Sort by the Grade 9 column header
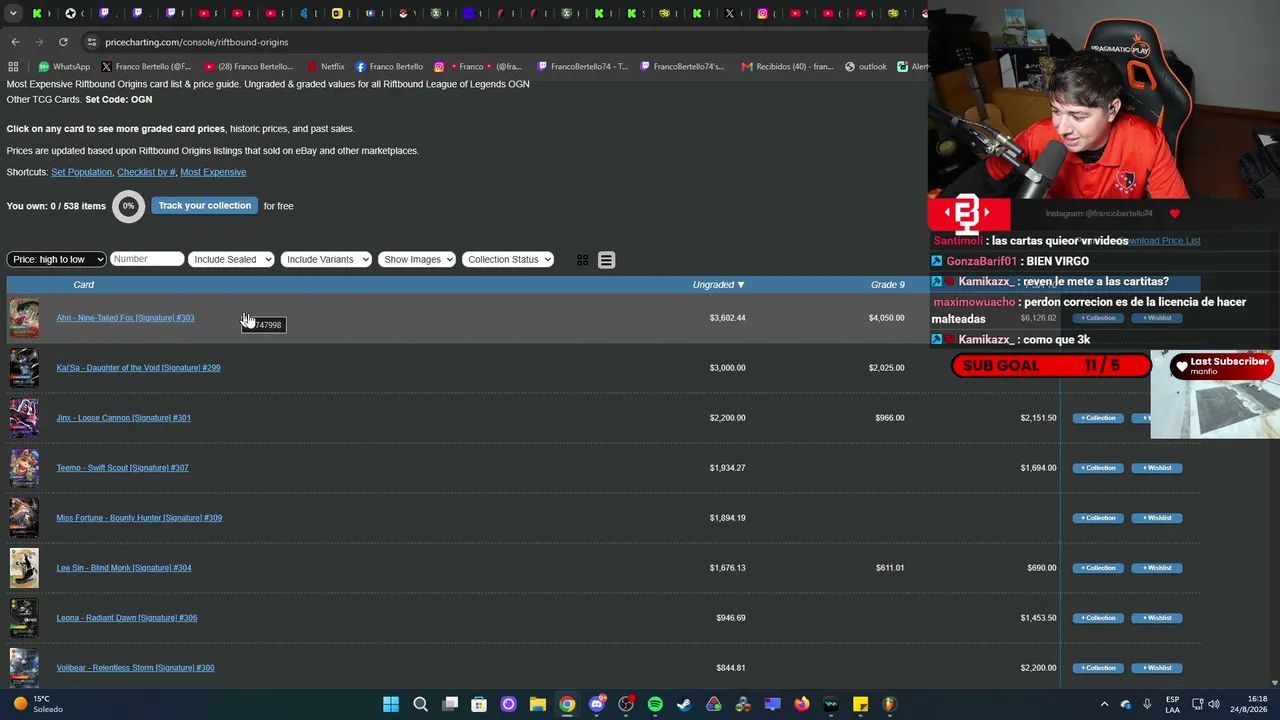Image resolution: width=1280 pixels, height=720 pixels. point(887,285)
